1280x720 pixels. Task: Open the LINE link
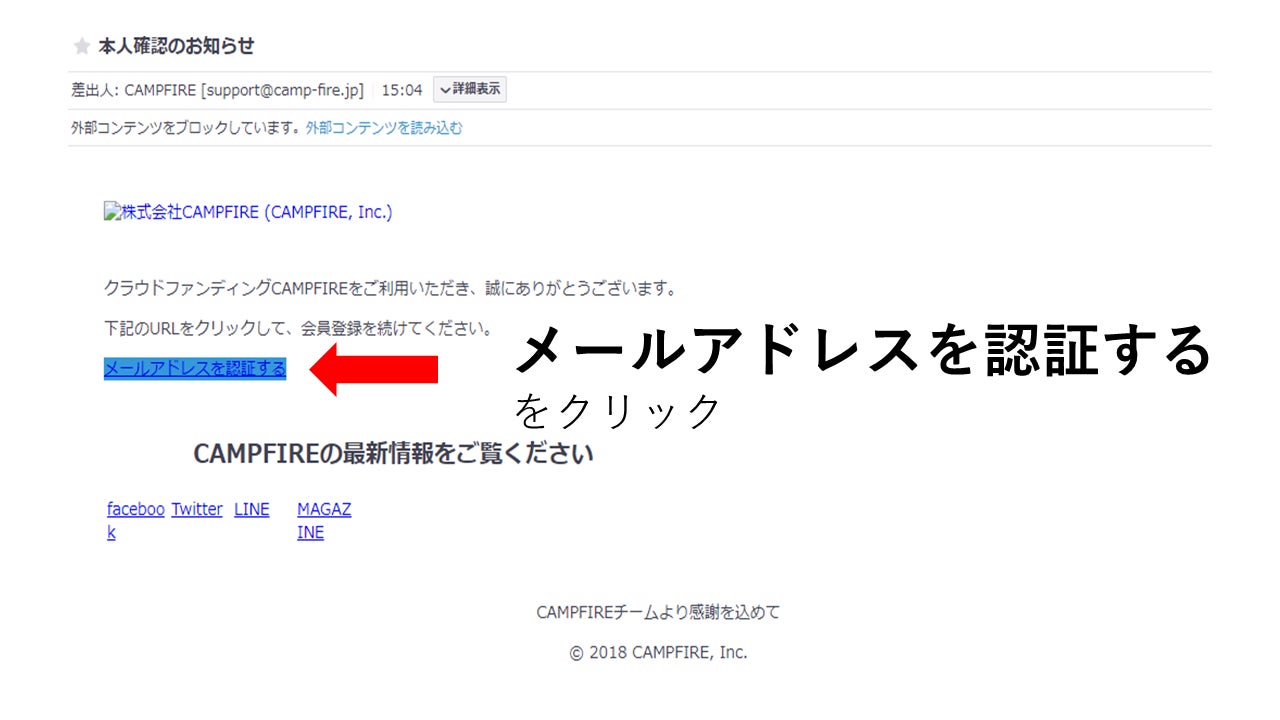click(x=252, y=510)
